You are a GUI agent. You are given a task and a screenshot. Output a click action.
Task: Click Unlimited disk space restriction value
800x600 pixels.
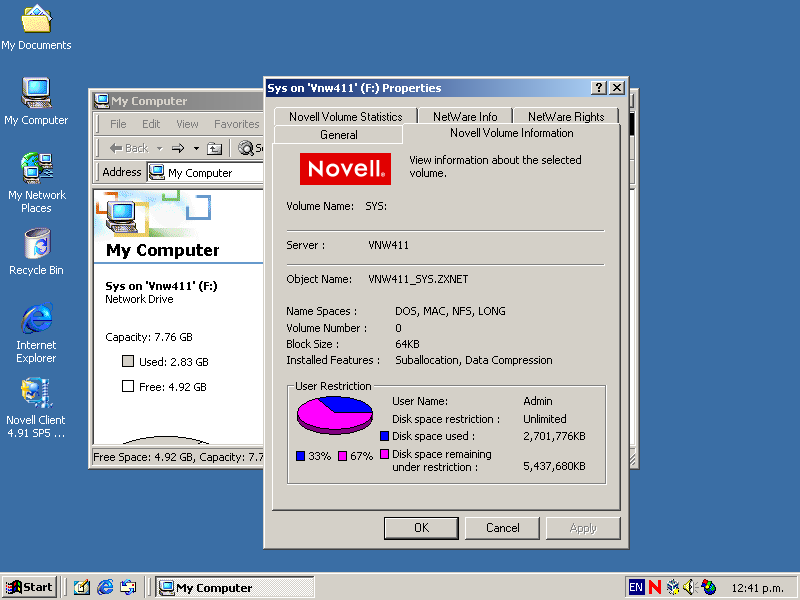[x=544, y=419]
